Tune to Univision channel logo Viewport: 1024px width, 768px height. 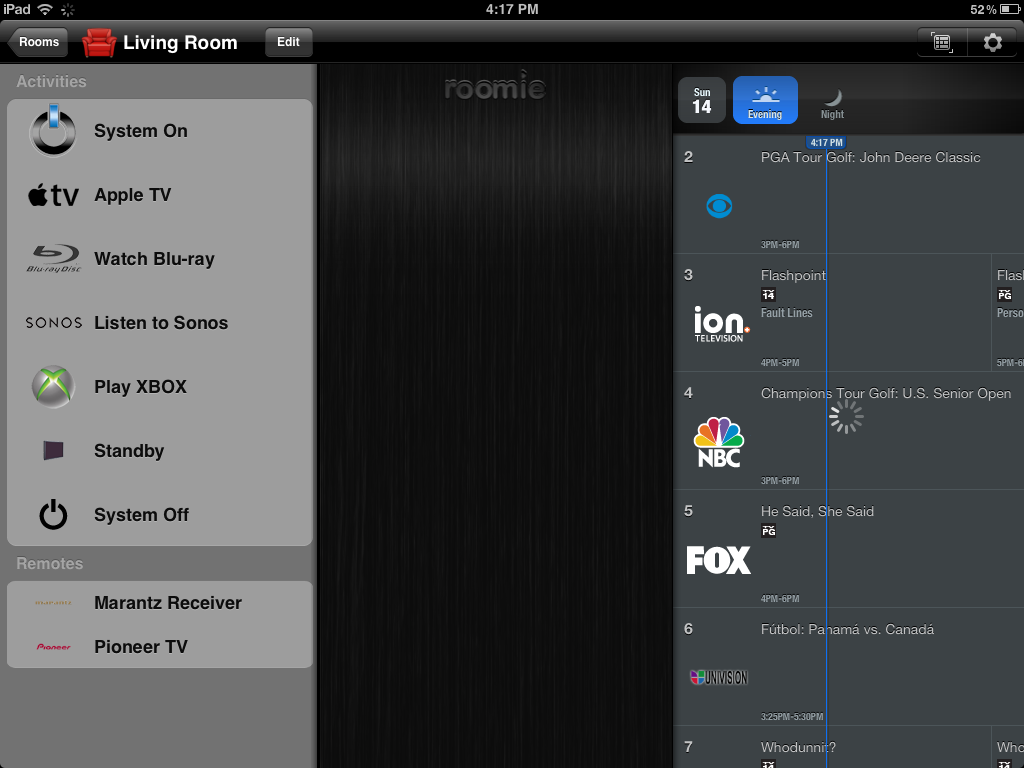719,677
